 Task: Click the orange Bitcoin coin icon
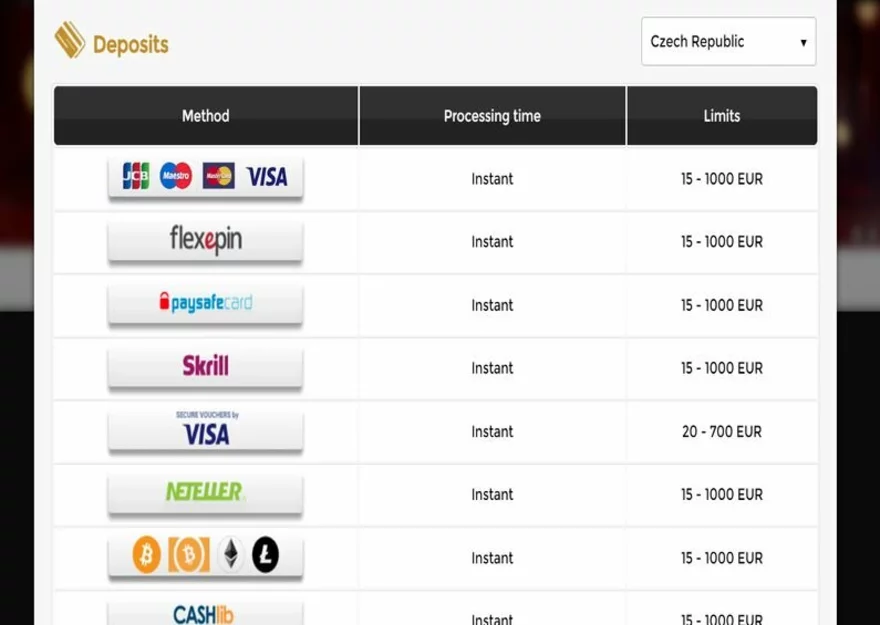[x=147, y=555]
